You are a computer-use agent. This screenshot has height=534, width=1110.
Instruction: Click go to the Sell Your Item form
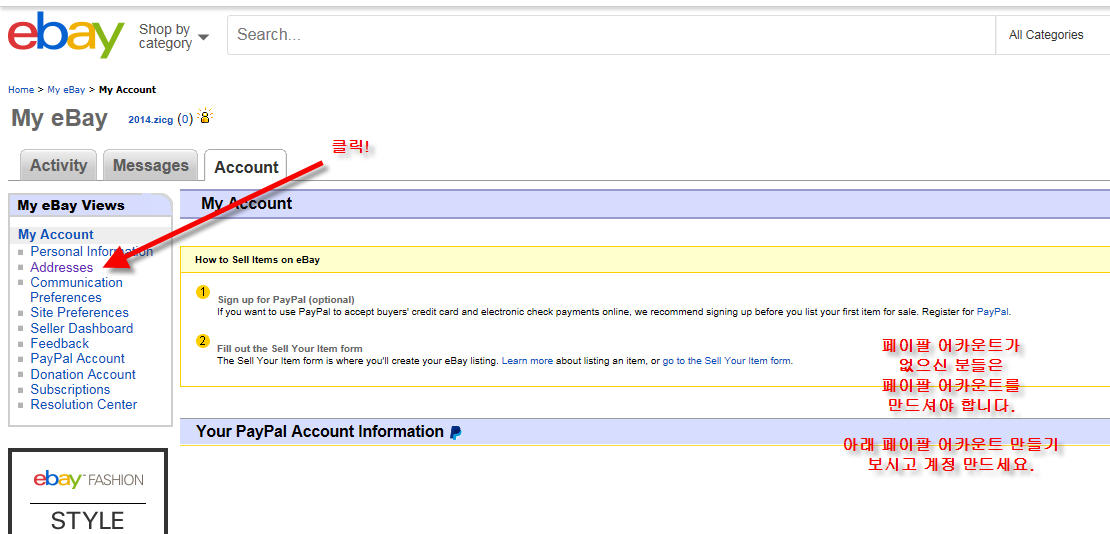tap(726, 360)
